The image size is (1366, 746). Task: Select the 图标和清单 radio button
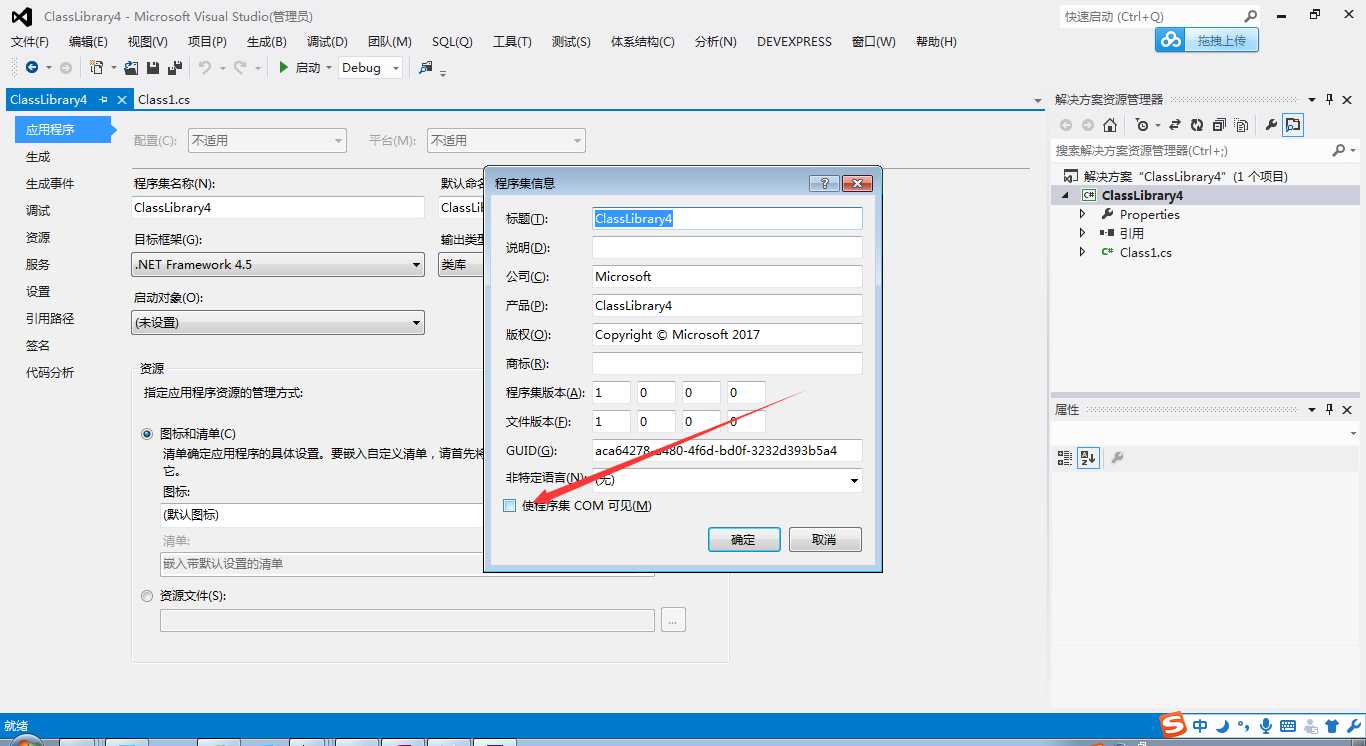point(147,434)
